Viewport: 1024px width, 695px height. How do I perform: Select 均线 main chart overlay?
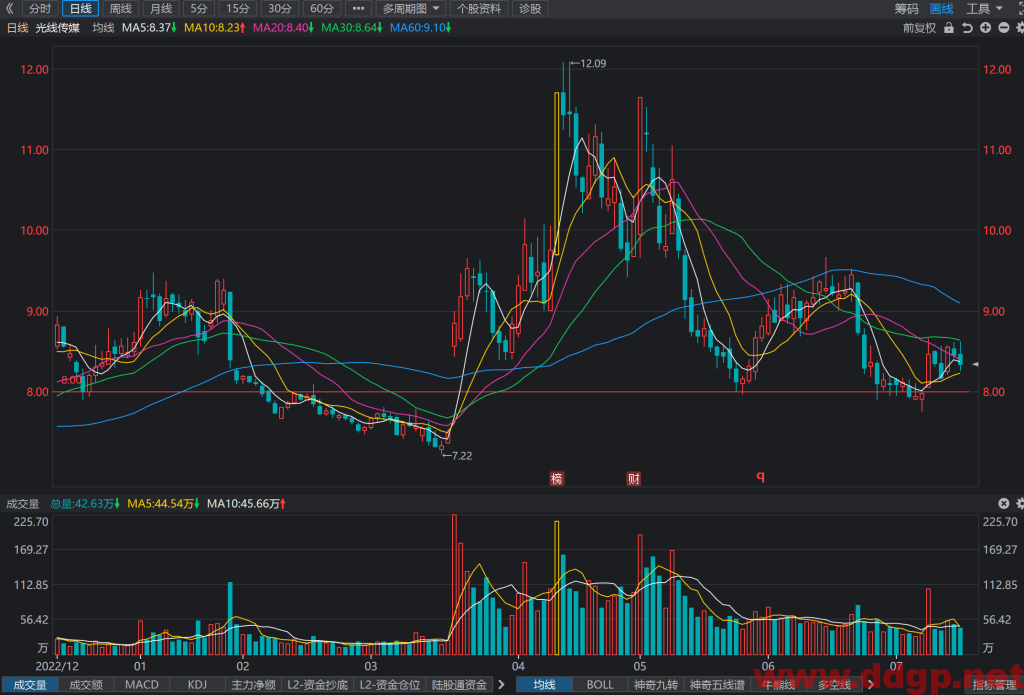tap(544, 685)
